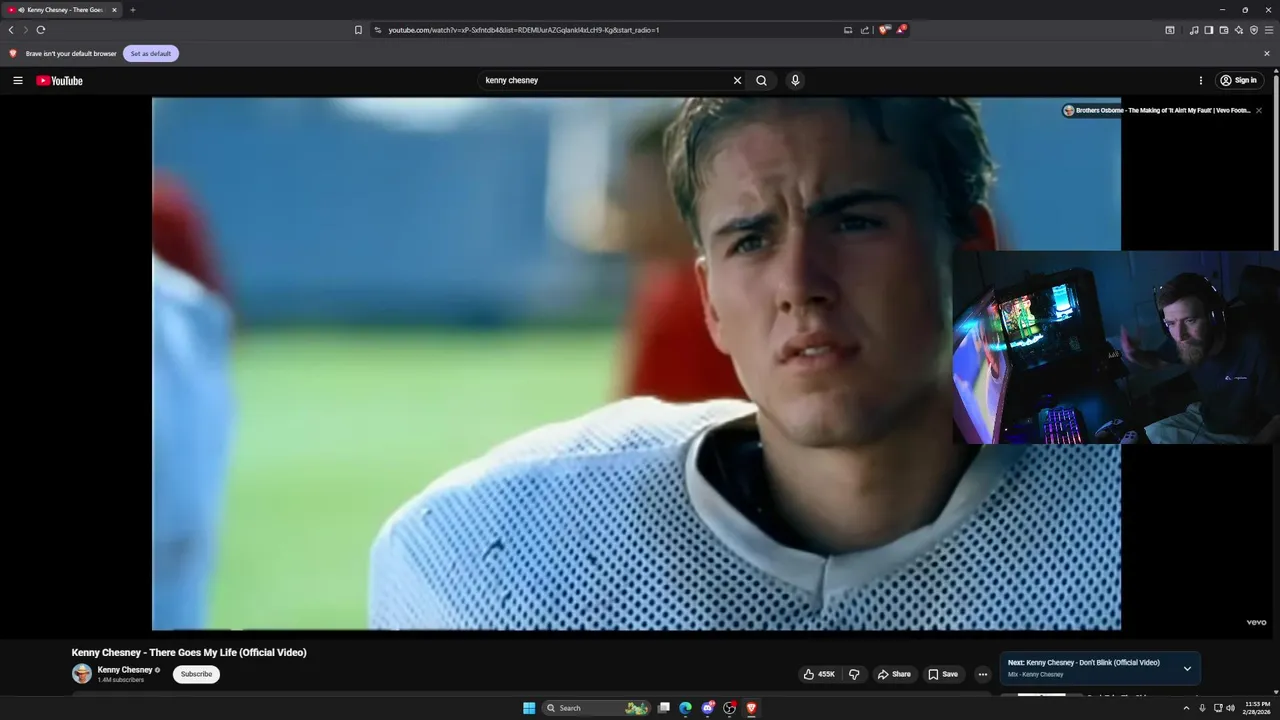Switch to Kenny Chesney browser tab
The image size is (1280, 720).
pos(62,10)
